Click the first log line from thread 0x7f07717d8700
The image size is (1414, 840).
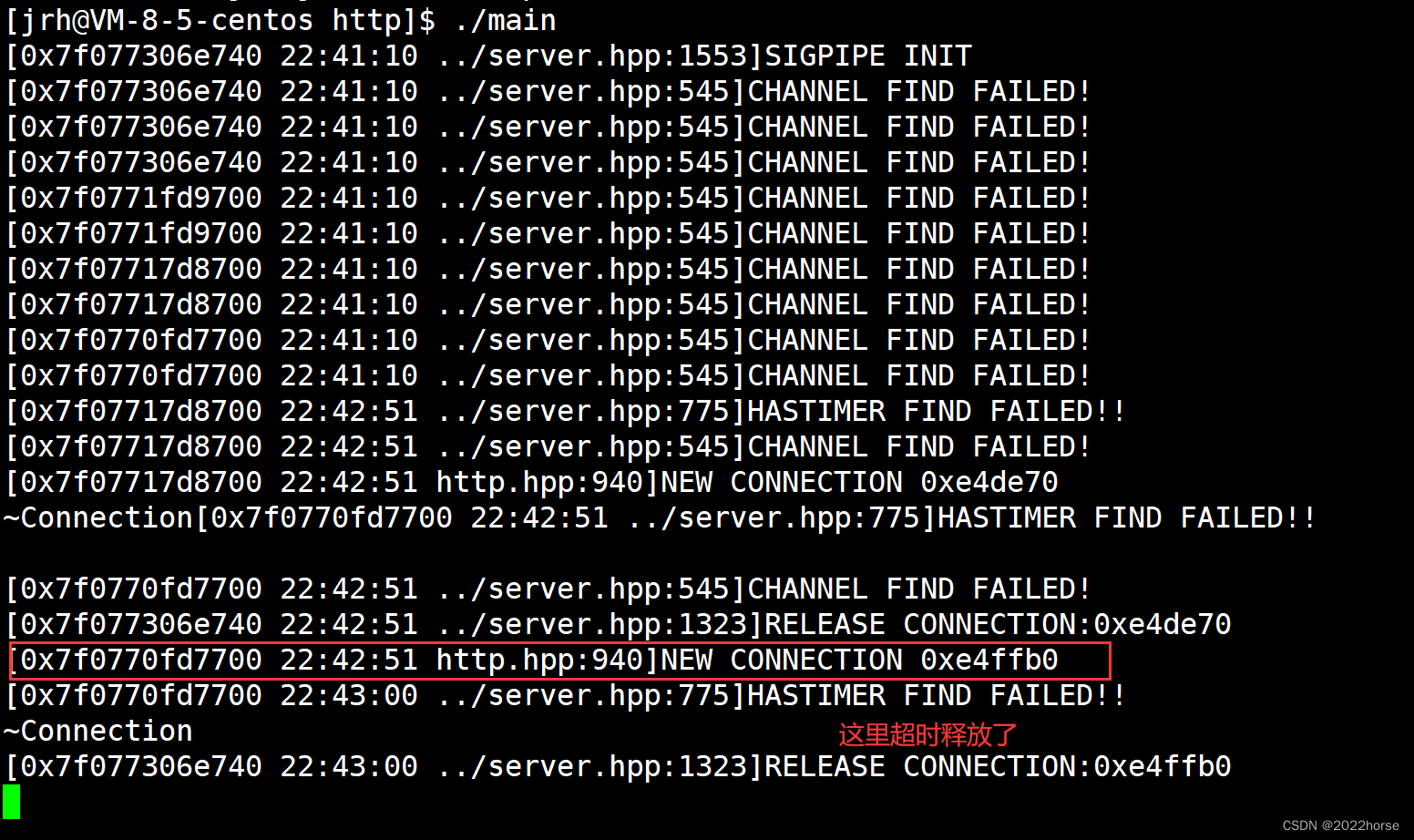547,269
